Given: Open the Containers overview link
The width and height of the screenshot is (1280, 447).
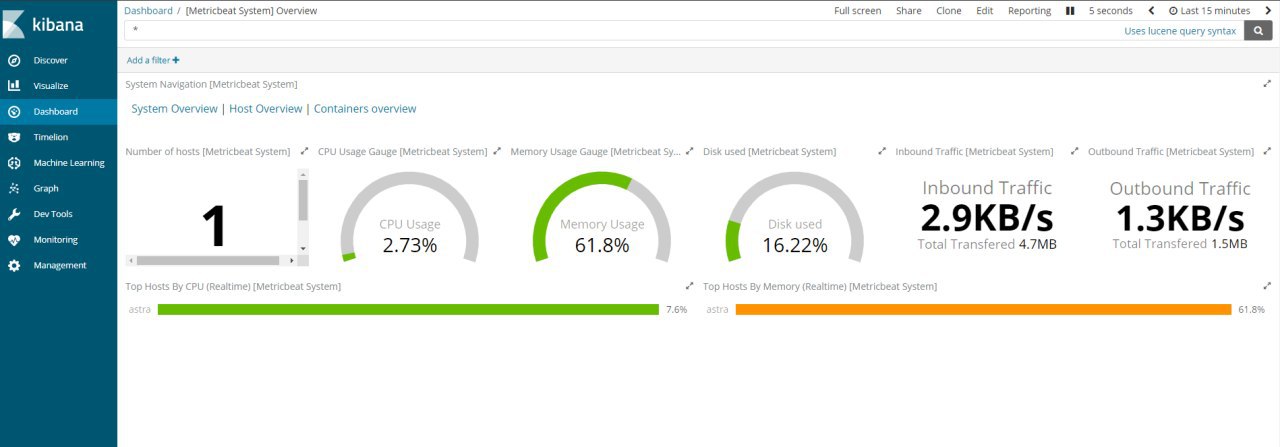Looking at the screenshot, I should (365, 109).
